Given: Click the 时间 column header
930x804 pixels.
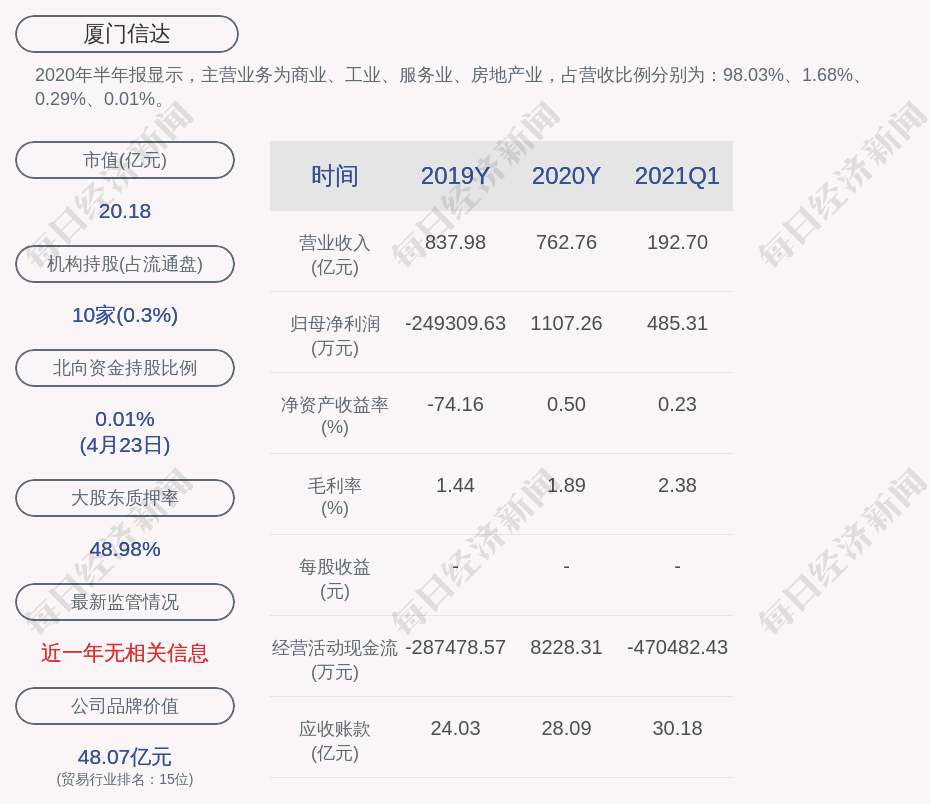Looking at the screenshot, I should click(335, 176).
